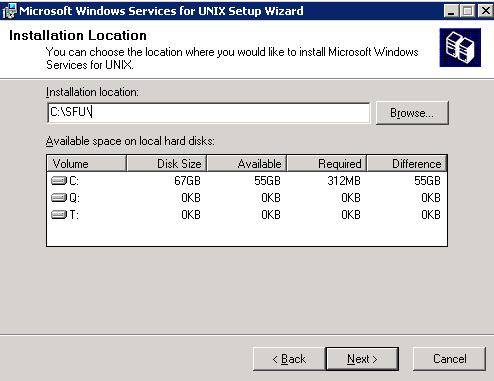
Task: Select the C: drive icon
Action: (59, 181)
